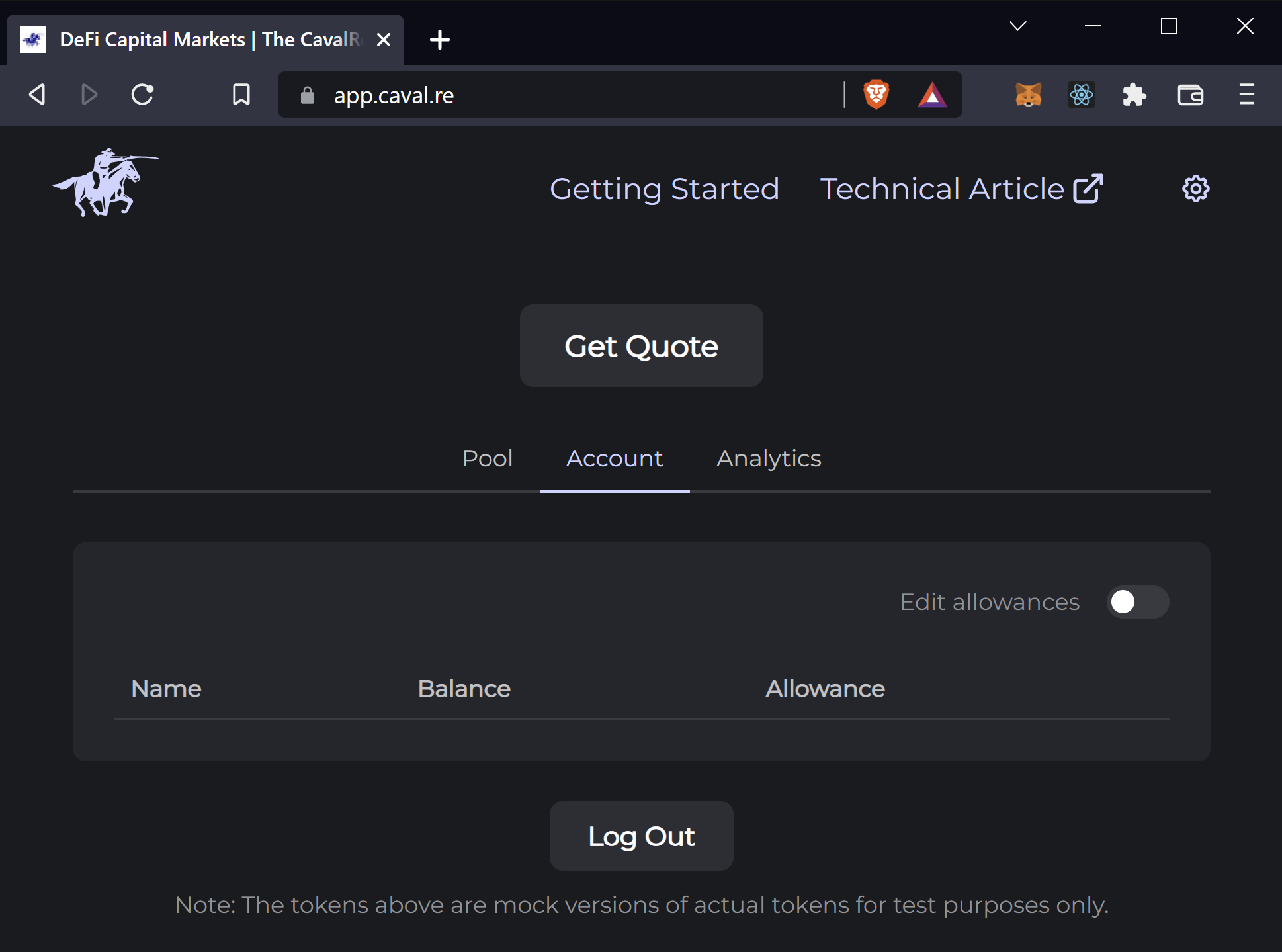This screenshot has width=1282, height=952.
Task: Click the browser forward arrow
Action: click(x=89, y=94)
